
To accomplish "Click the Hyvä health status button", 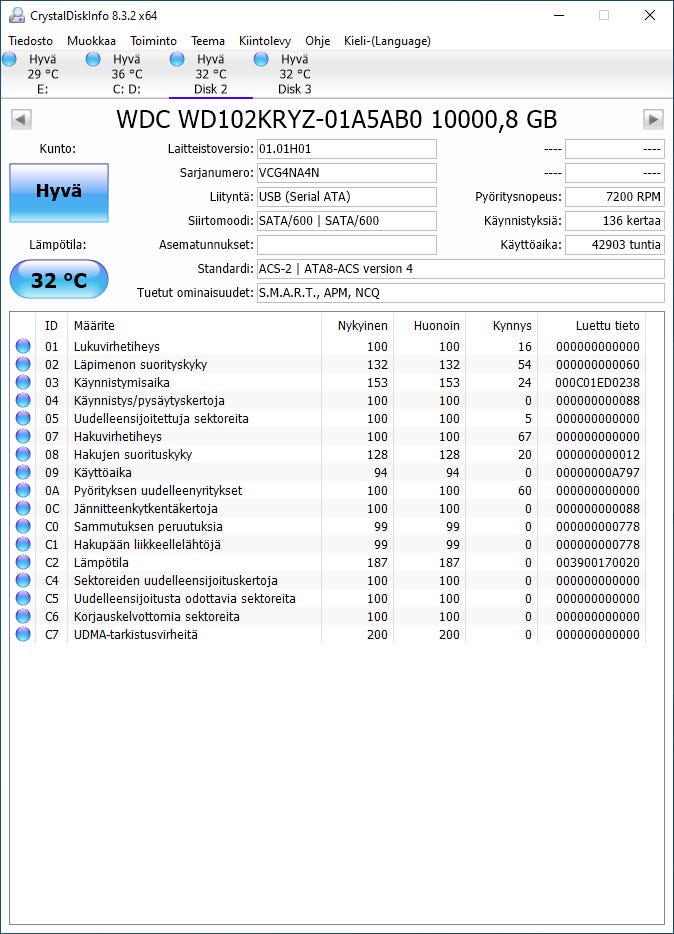I will click(x=59, y=192).
